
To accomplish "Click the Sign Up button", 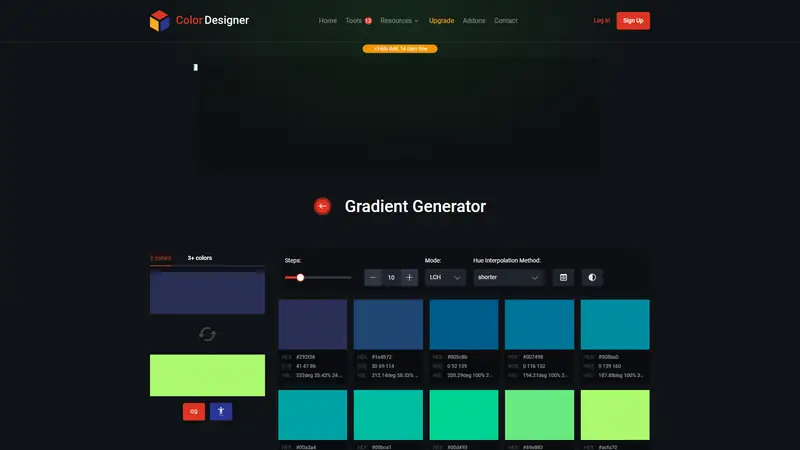I will [633, 21].
